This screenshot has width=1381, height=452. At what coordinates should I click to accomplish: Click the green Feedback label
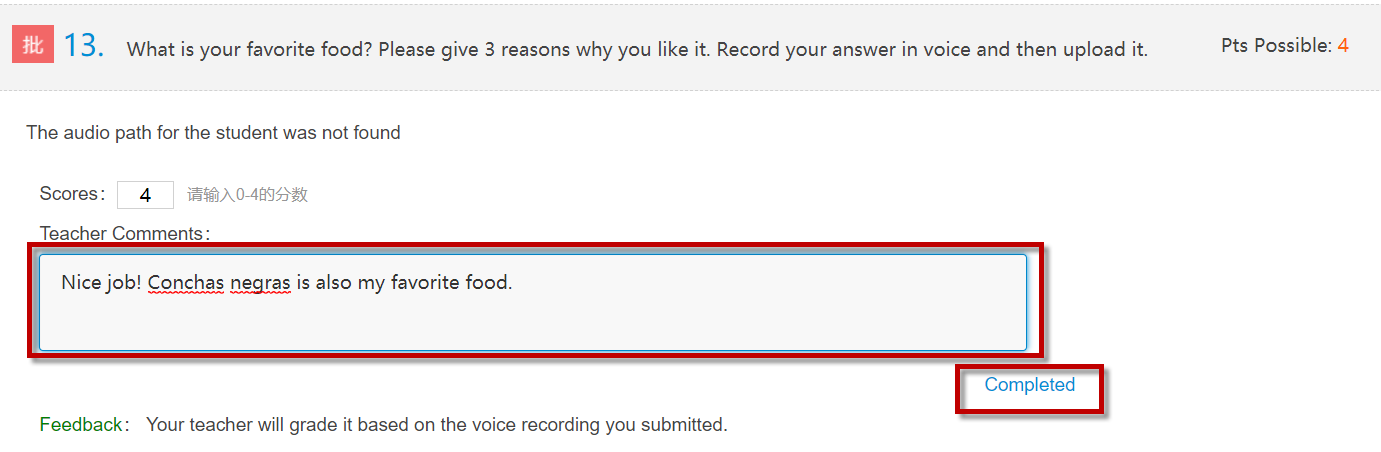point(84,425)
